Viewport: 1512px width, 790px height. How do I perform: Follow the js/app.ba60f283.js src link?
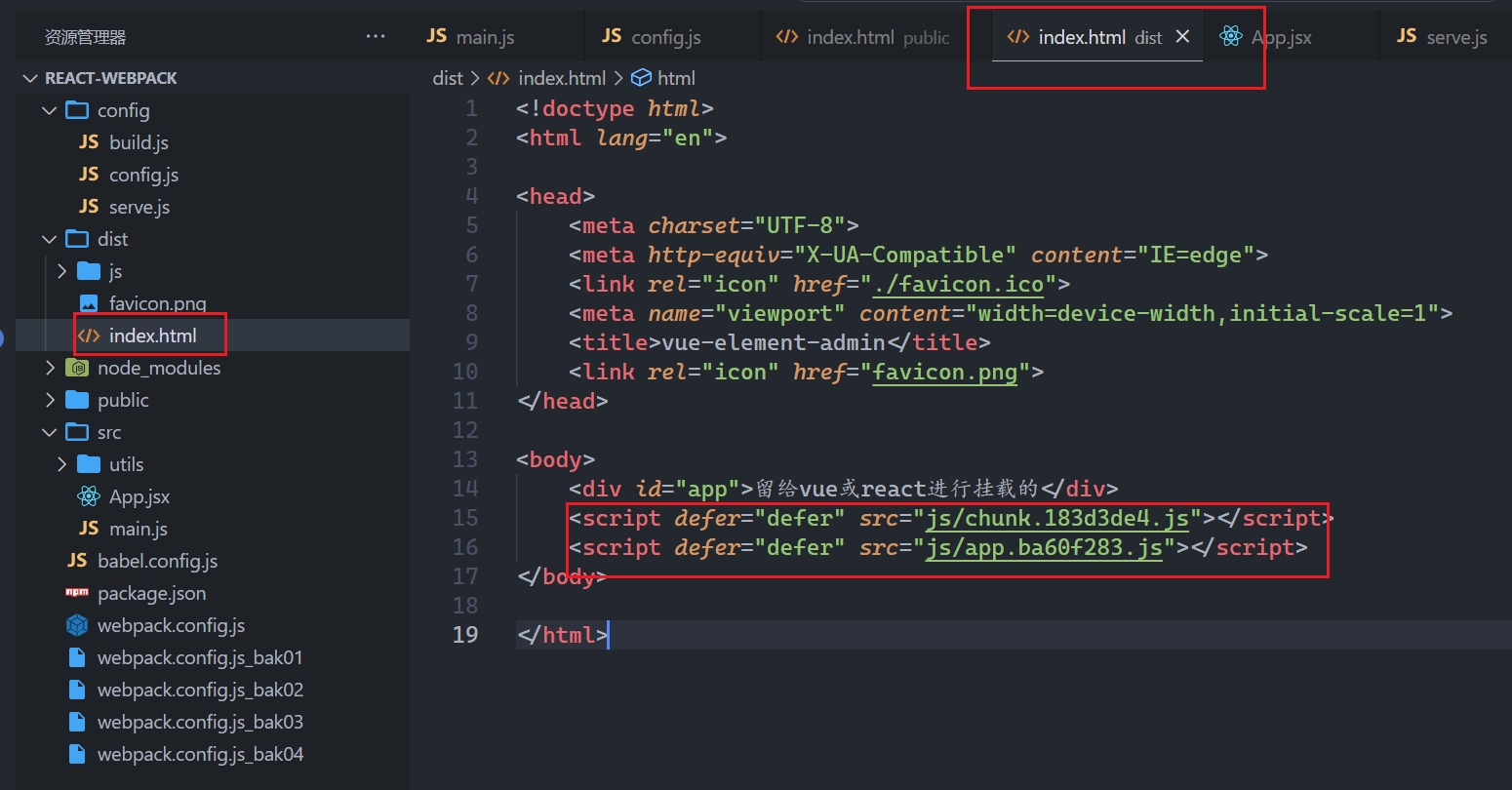[1044, 547]
